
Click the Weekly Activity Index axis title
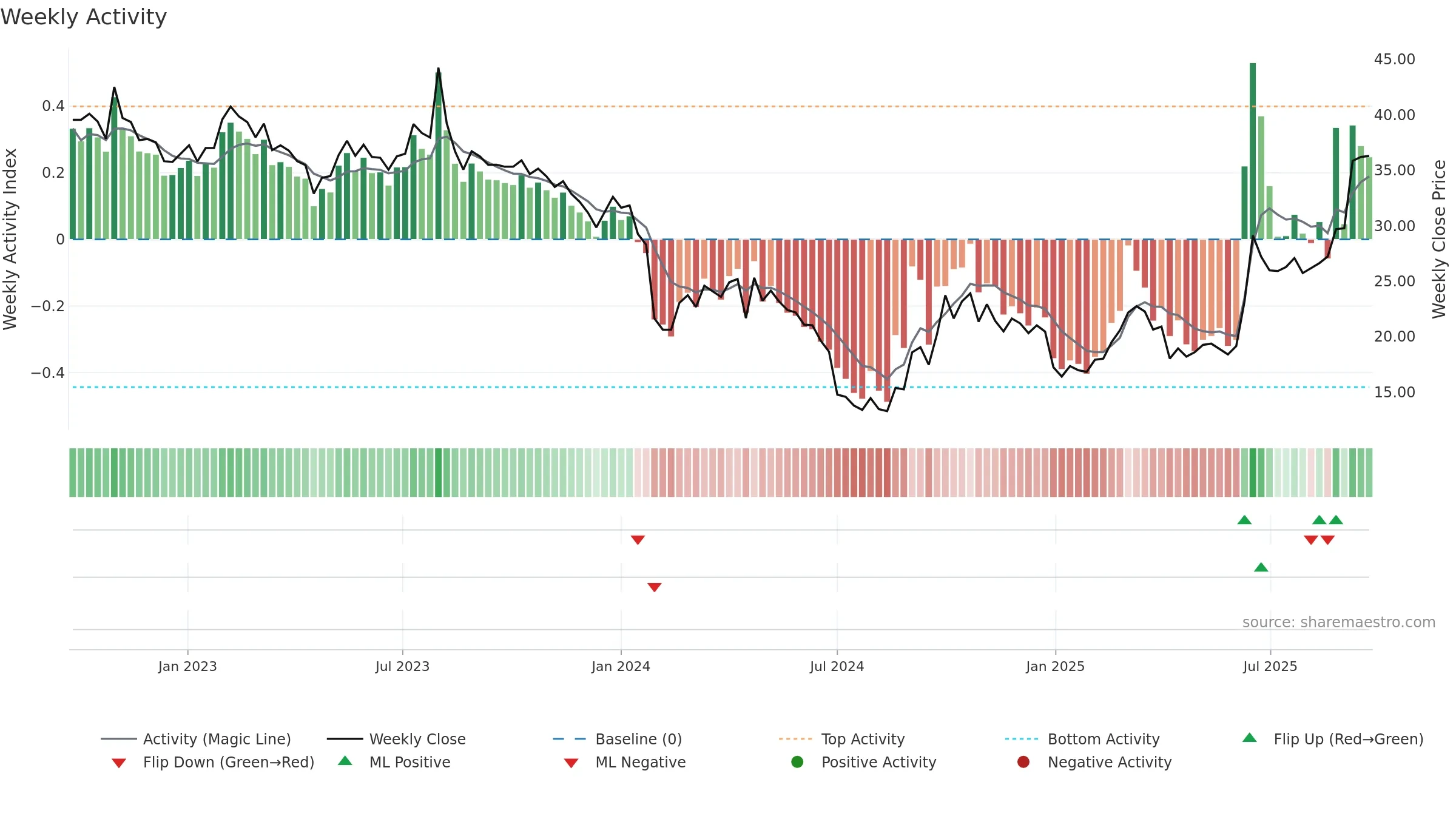[x=10, y=239]
